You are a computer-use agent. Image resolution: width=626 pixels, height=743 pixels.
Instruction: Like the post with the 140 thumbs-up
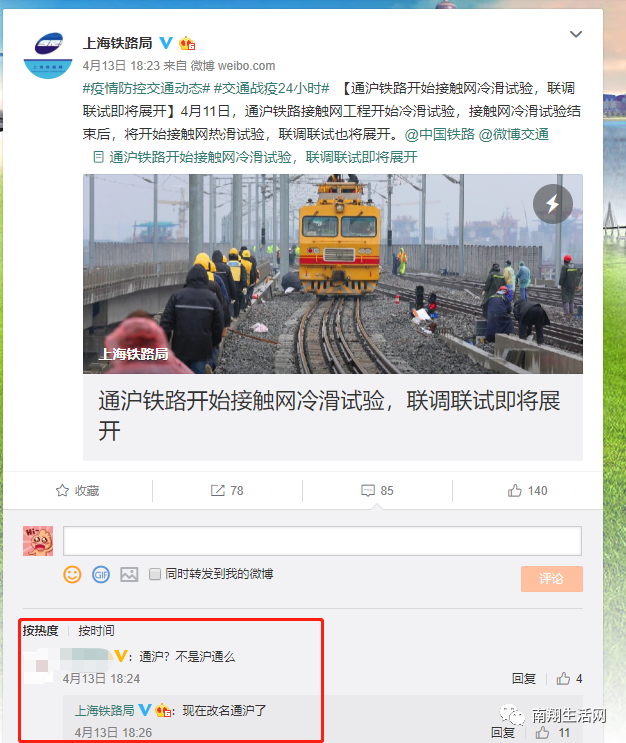(x=527, y=490)
